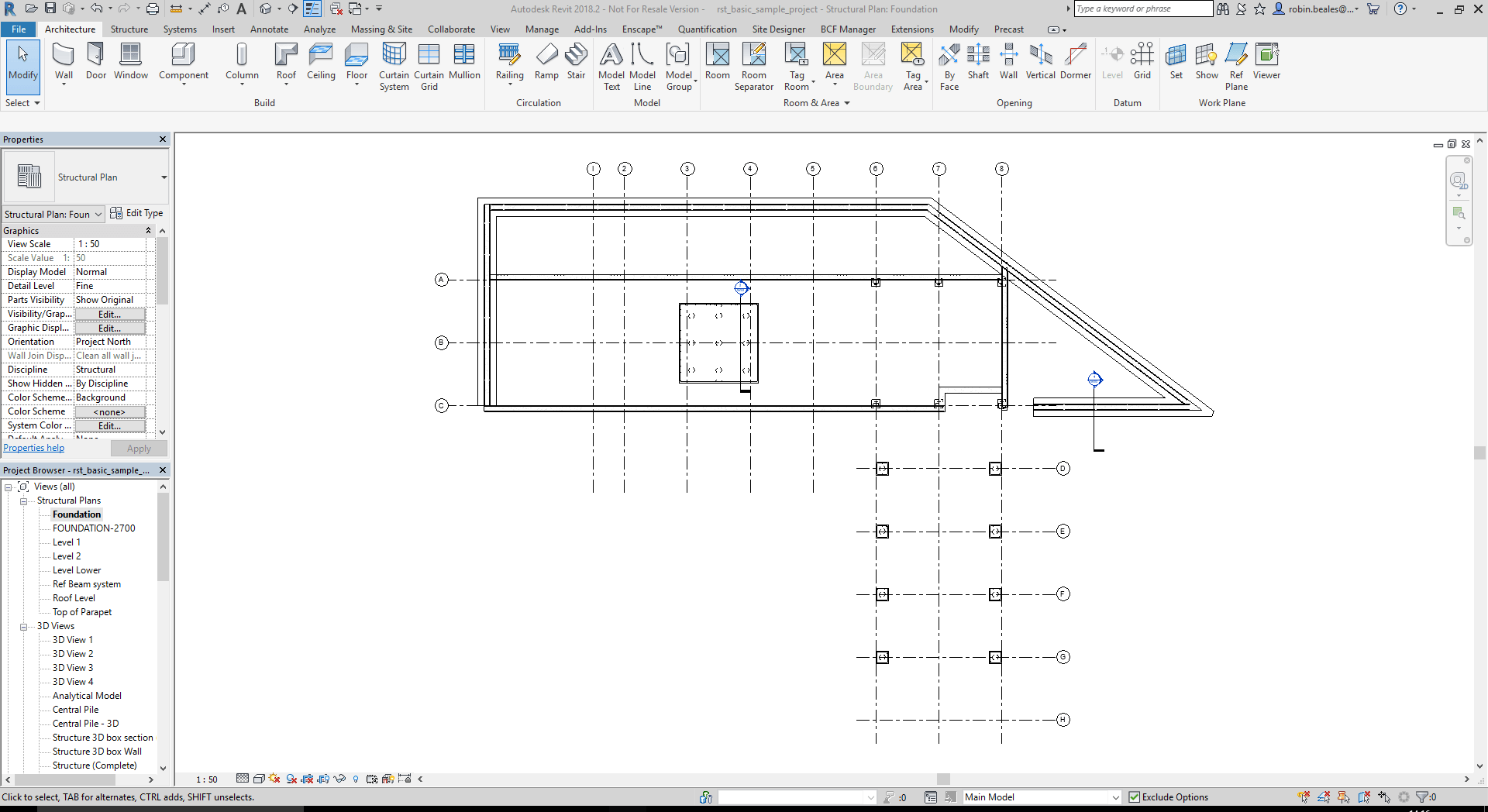This screenshot has height=812, width=1488.
Task: Toggle Show Crop Region button
Action: [x=323, y=779]
